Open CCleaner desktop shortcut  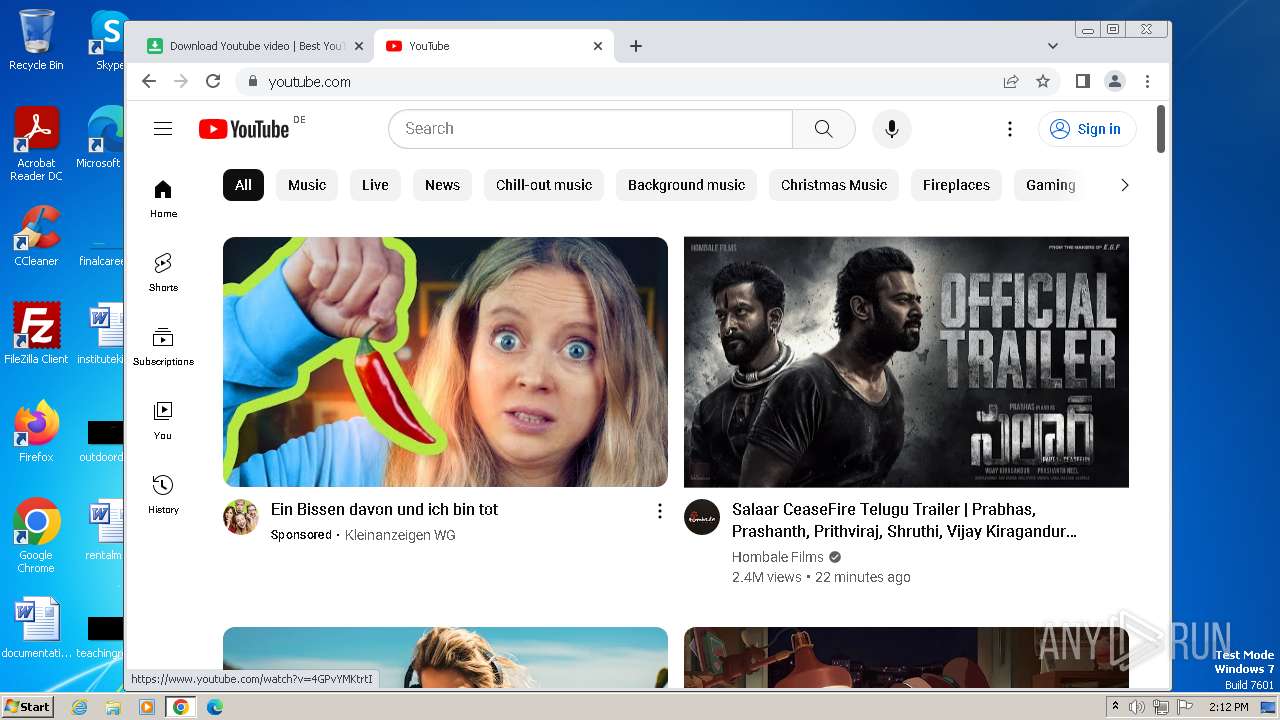pos(36,235)
